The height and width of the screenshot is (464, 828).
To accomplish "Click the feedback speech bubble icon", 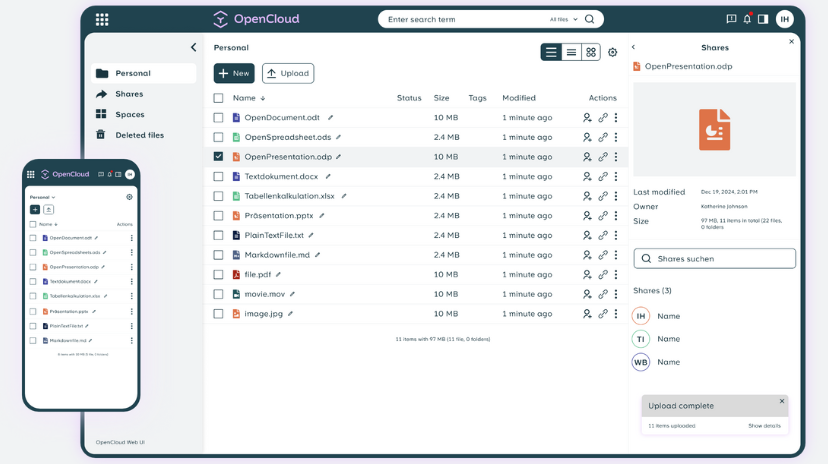I will (731, 19).
